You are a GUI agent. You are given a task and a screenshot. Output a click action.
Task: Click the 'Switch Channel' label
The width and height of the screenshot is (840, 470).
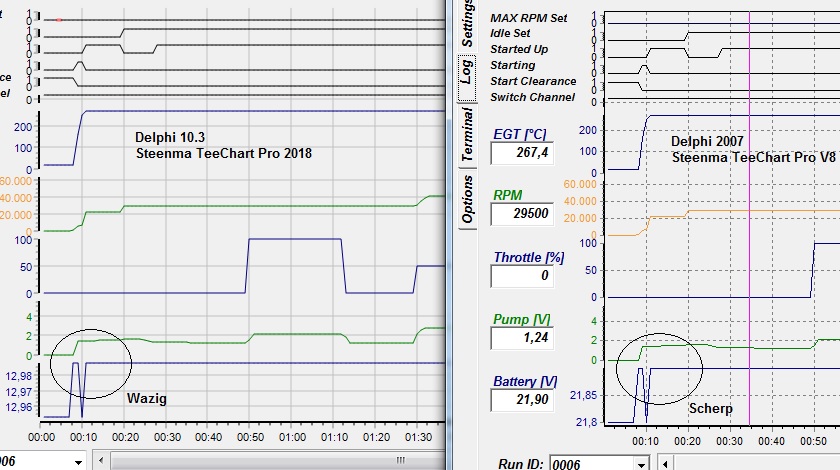point(532,98)
